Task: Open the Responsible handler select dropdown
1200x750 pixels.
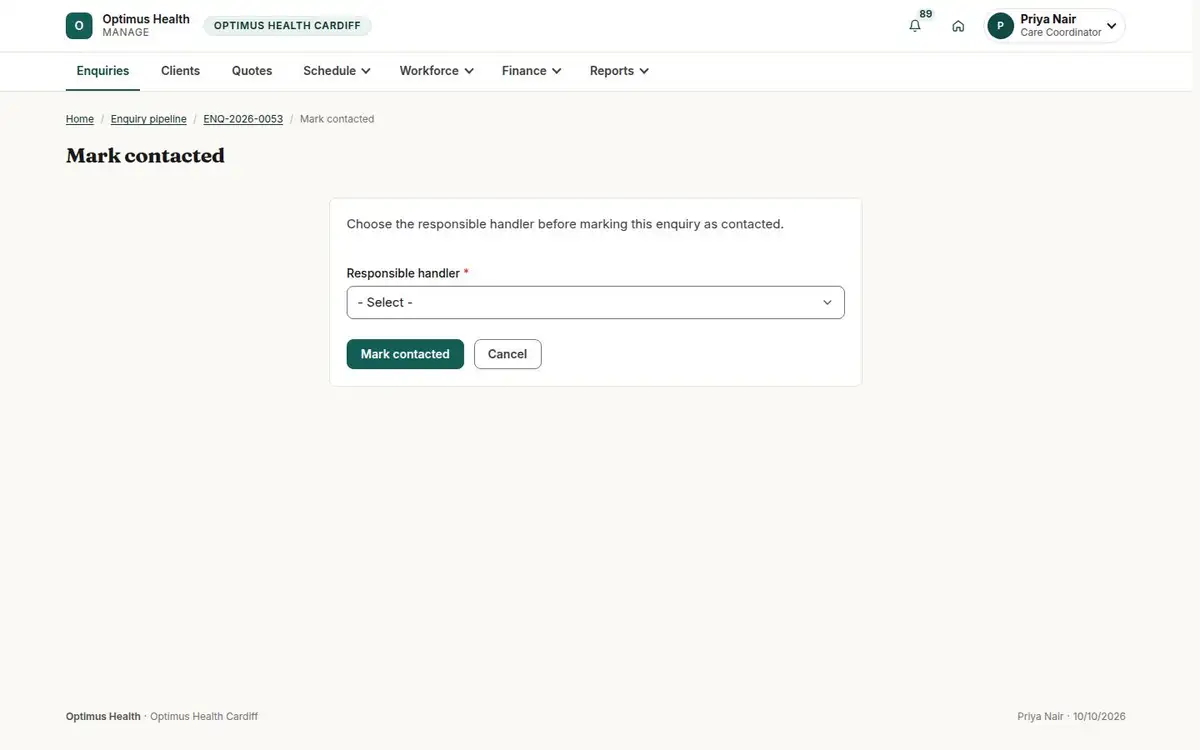Action: coord(595,302)
